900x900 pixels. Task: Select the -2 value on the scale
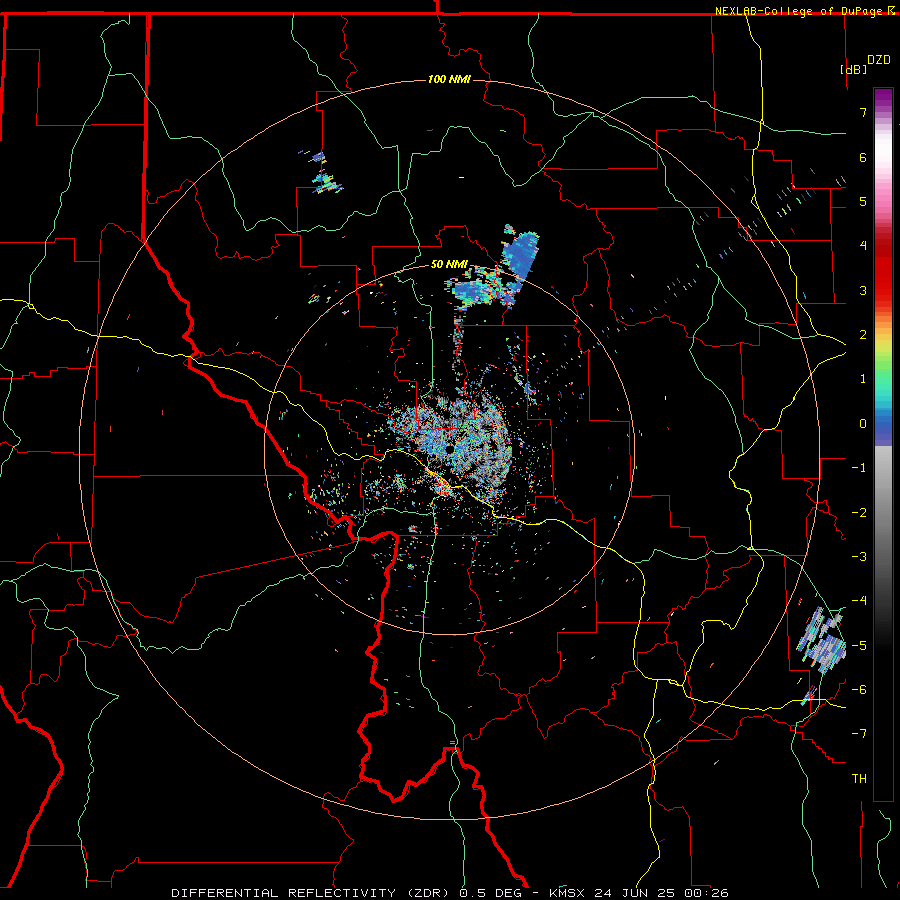pyautogui.click(x=859, y=512)
